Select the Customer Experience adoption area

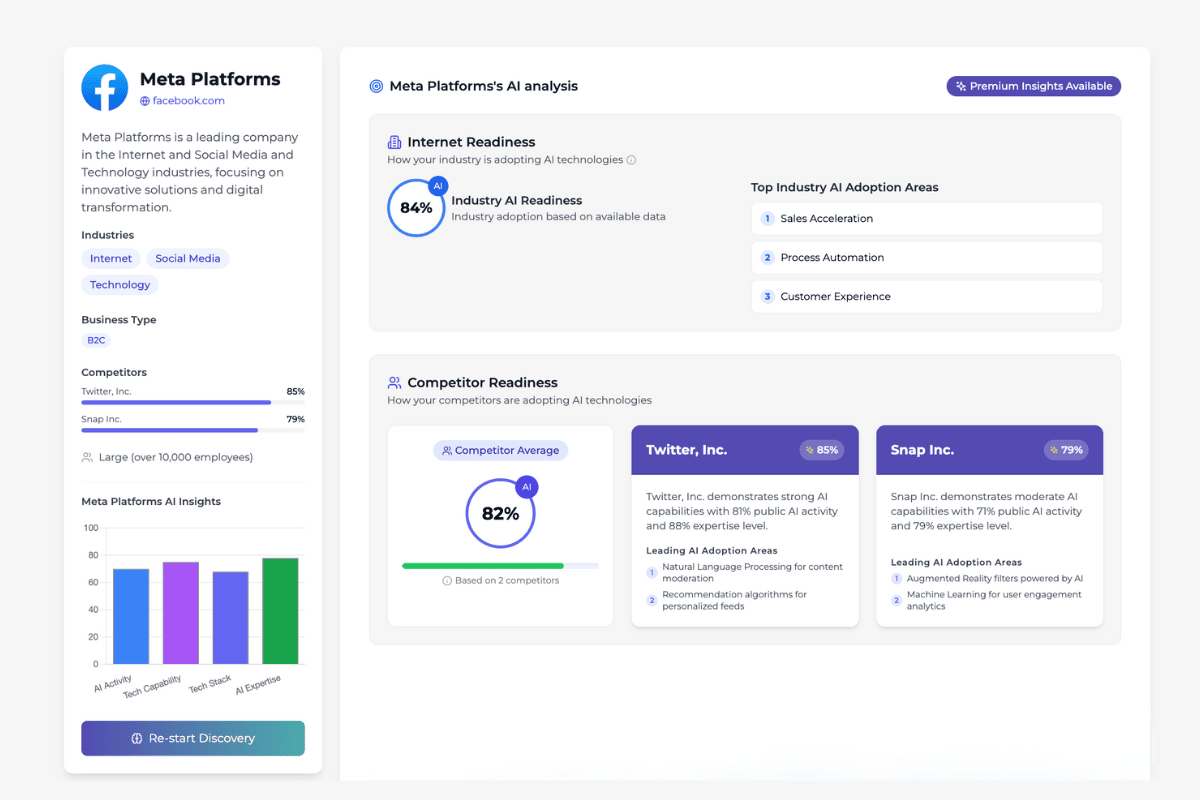[927, 297]
